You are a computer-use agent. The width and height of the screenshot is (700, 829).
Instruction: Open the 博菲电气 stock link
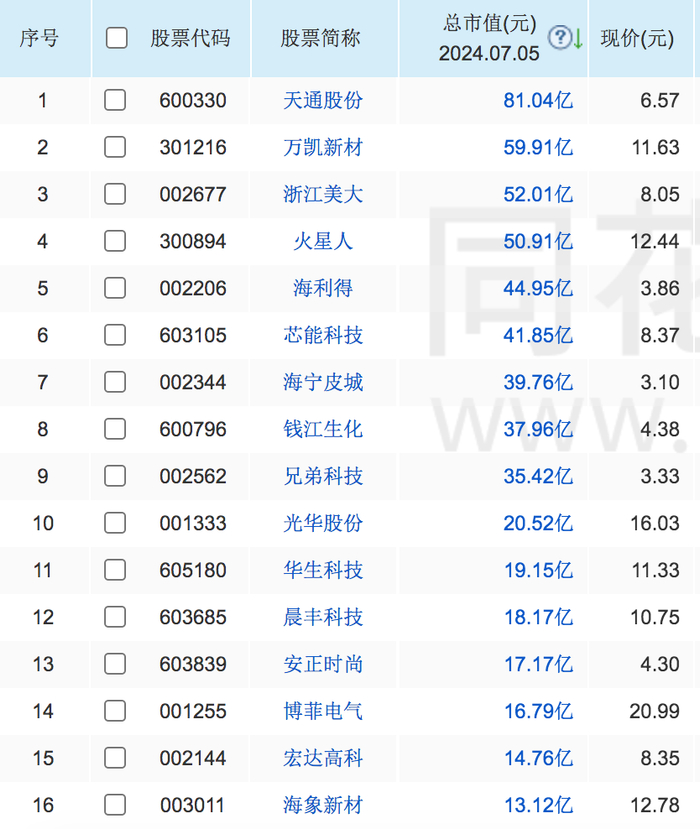click(323, 711)
